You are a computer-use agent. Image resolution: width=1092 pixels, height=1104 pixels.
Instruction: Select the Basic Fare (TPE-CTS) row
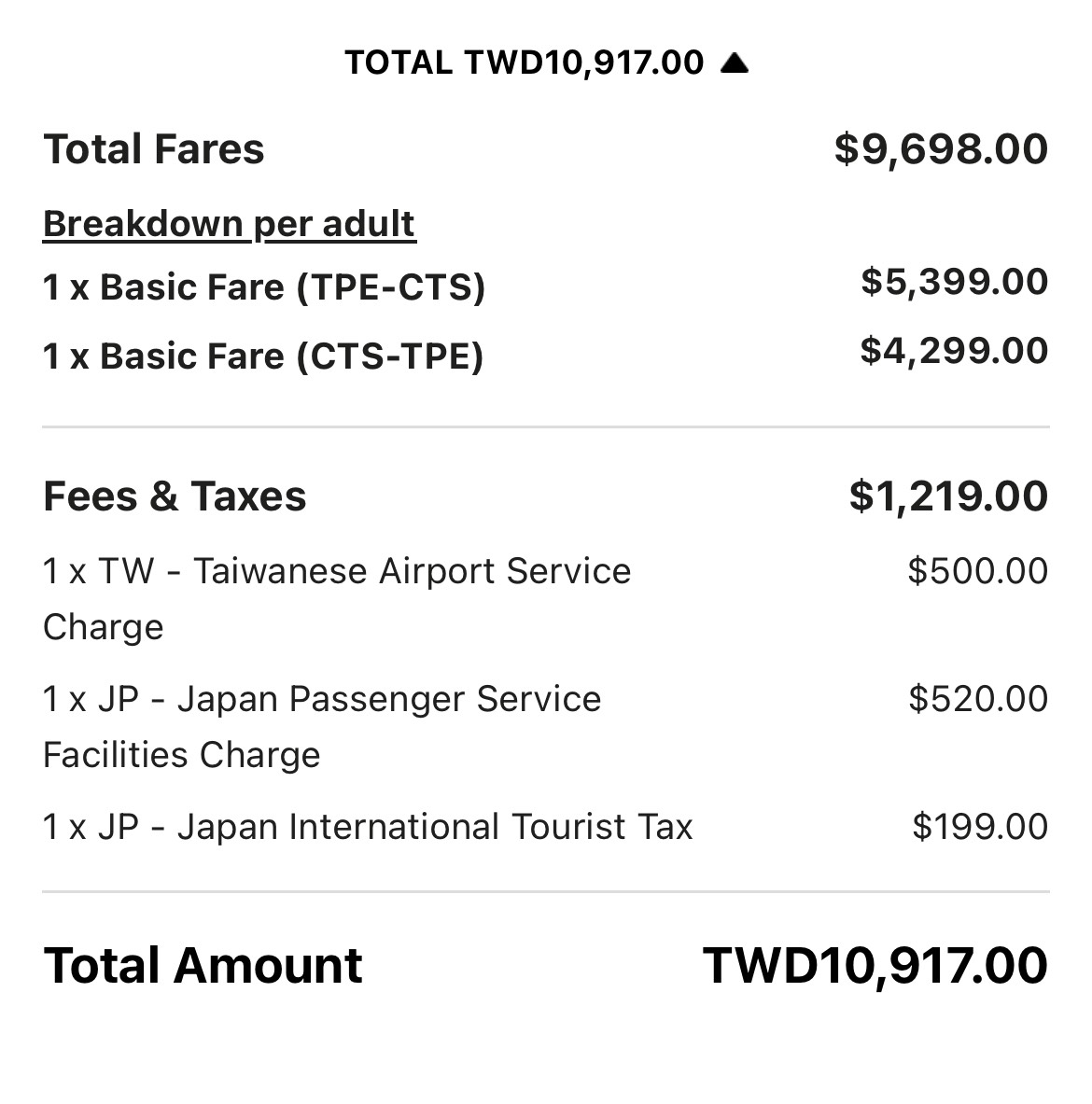[x=546, y=286]
